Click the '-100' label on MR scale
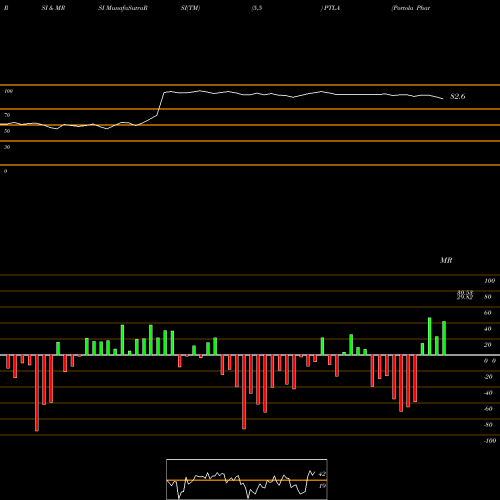The width and height of the screenshot is (500, 500). point(490,441)
